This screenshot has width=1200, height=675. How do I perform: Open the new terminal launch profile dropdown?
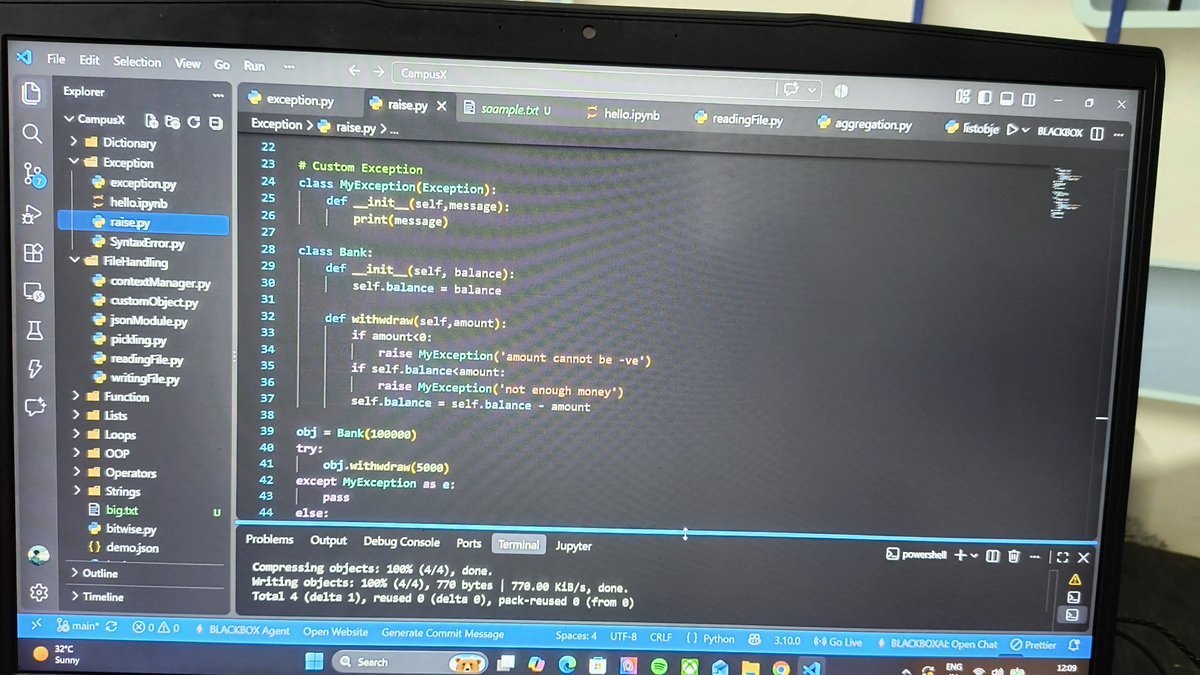pyautogui.click(x=973, y=555)
